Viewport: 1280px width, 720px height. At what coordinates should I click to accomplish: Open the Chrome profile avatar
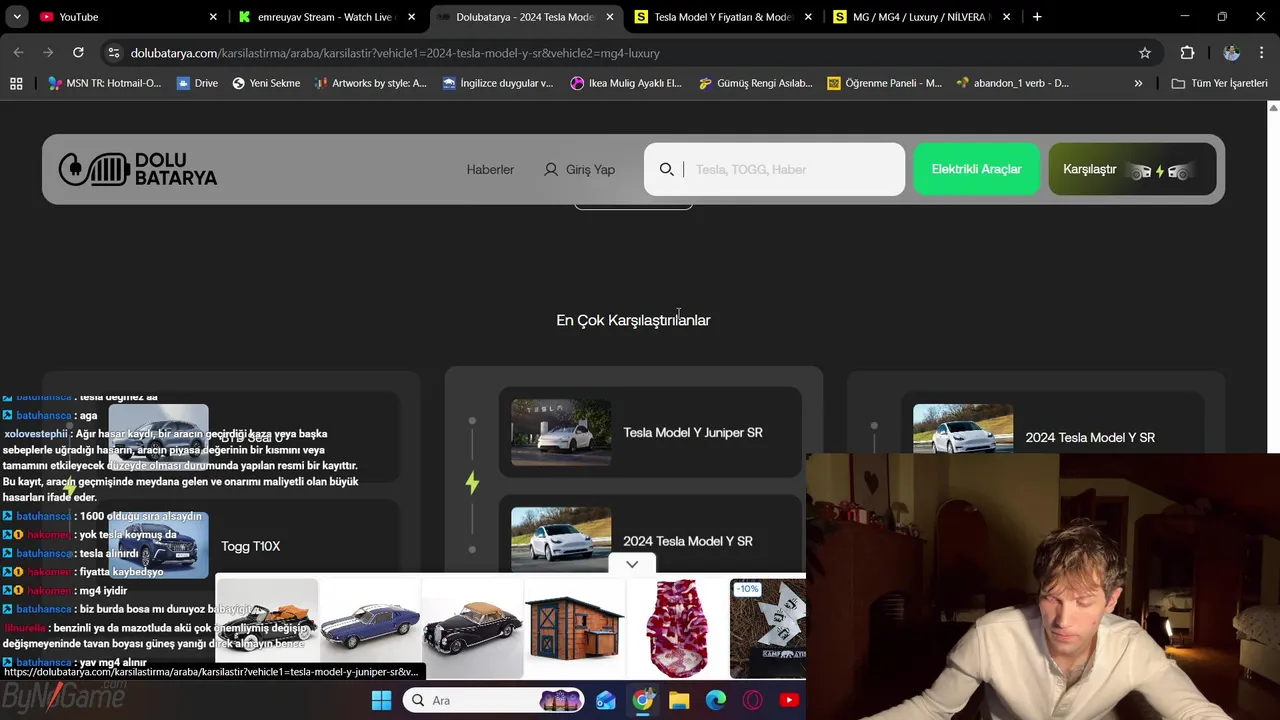1232,53
